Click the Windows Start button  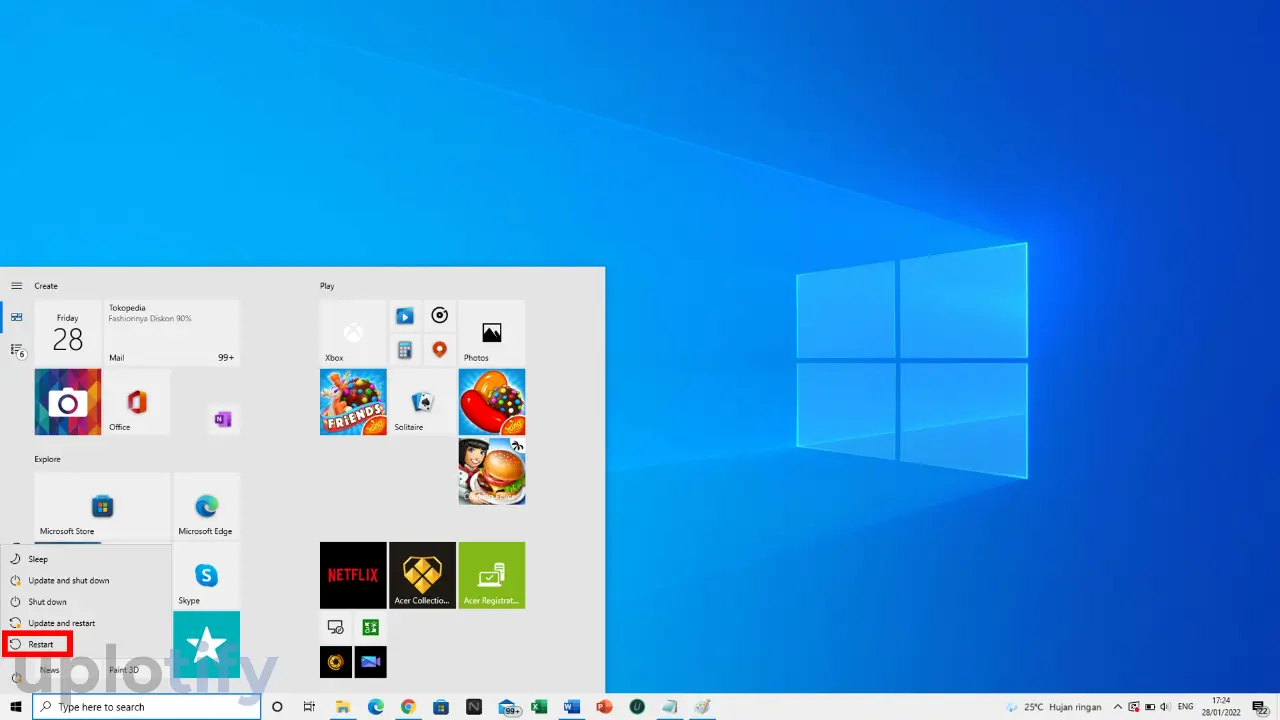[16, 707]
